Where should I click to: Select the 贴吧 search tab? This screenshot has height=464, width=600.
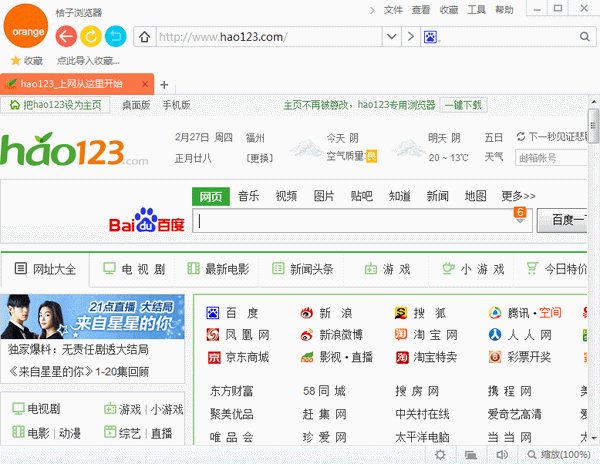[362, 196]
